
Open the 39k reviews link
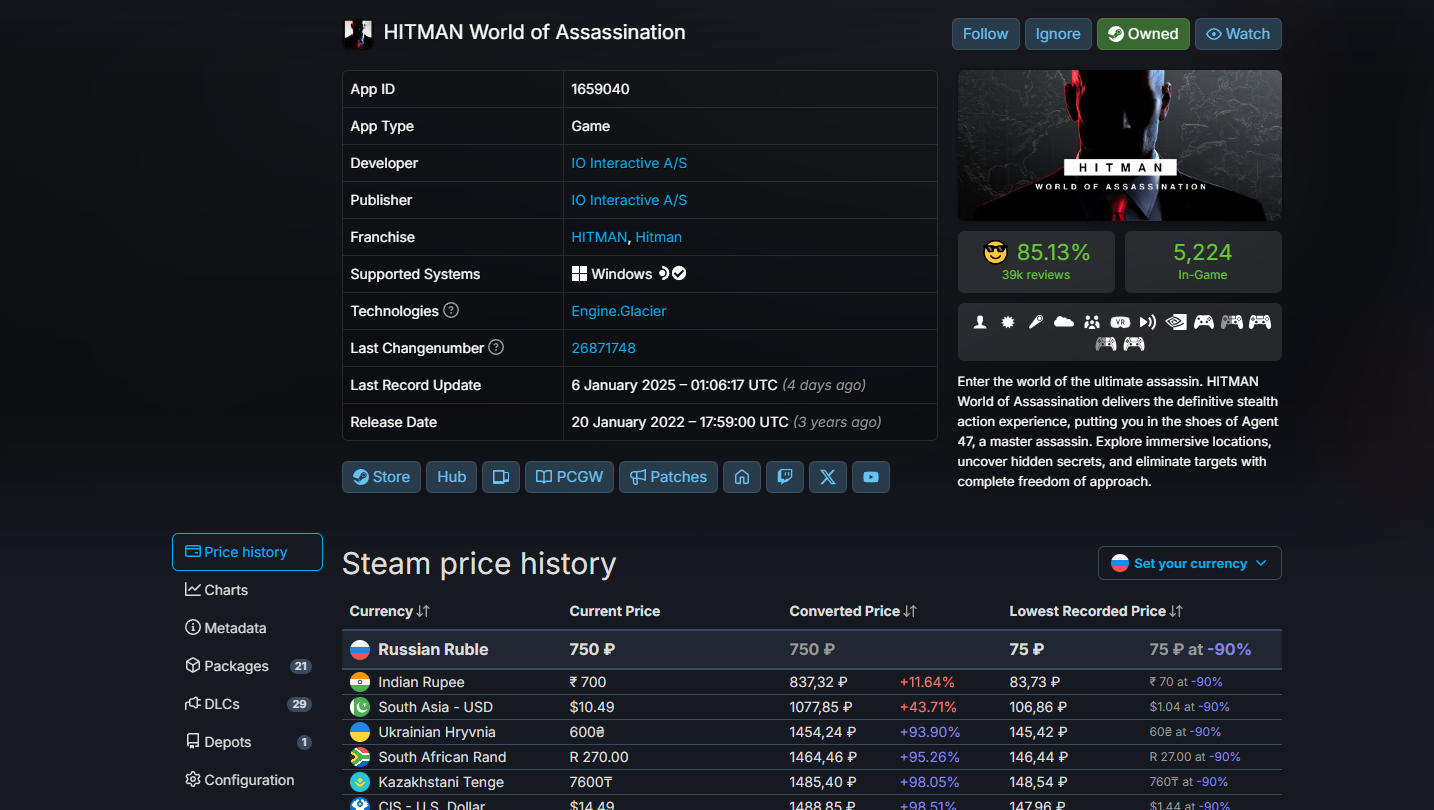pyautogui.click(x=1036, y=275)
